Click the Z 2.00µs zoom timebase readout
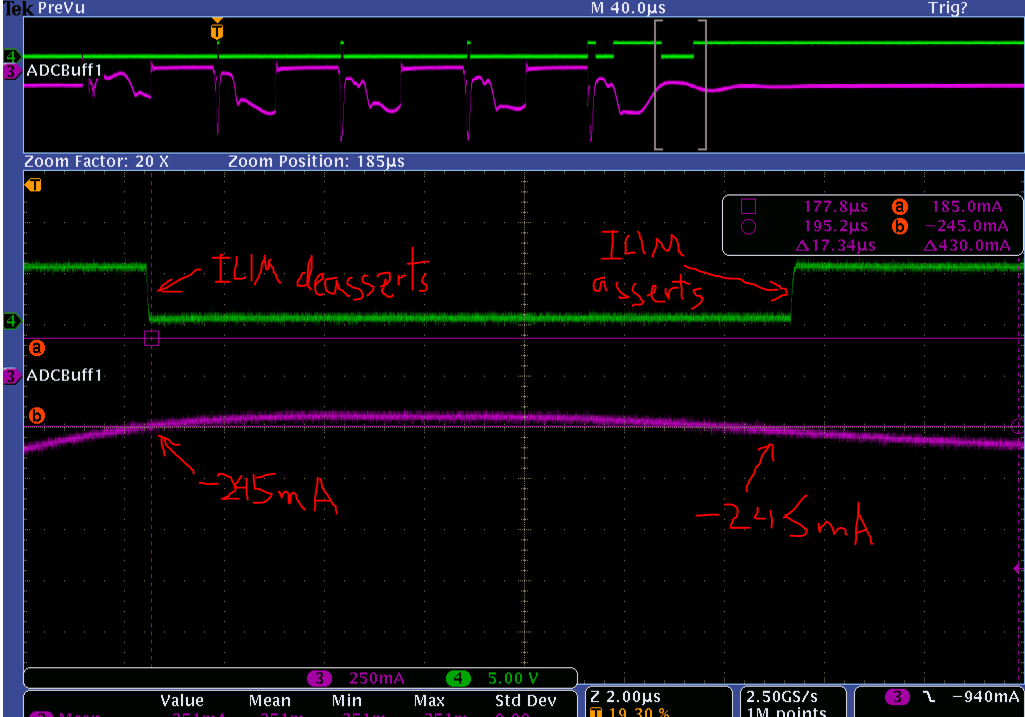Viewport: 1025px width, 717px height. point(625,697)
